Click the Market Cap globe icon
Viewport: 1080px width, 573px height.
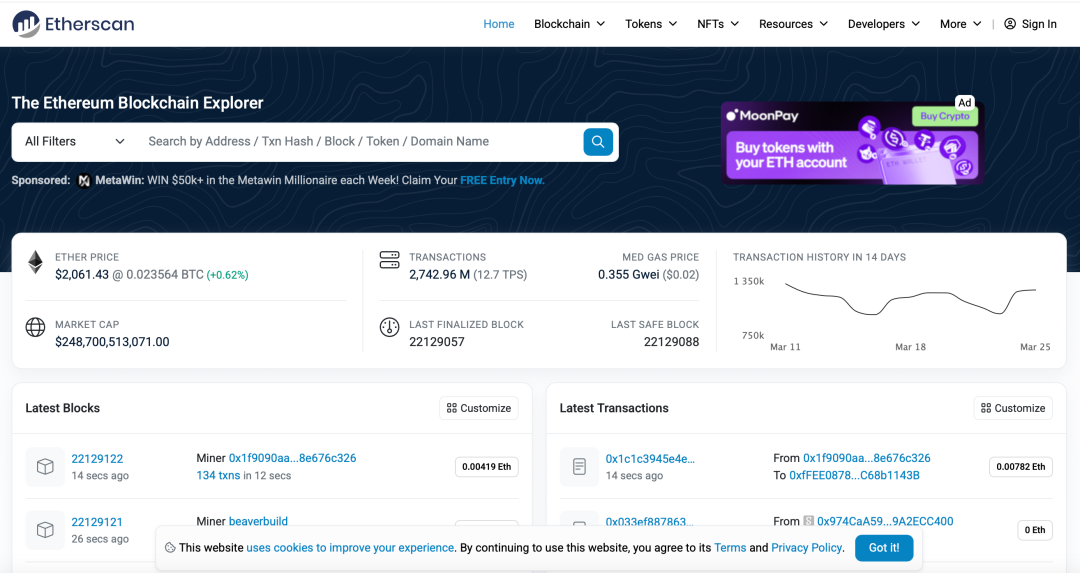[35, 328]
